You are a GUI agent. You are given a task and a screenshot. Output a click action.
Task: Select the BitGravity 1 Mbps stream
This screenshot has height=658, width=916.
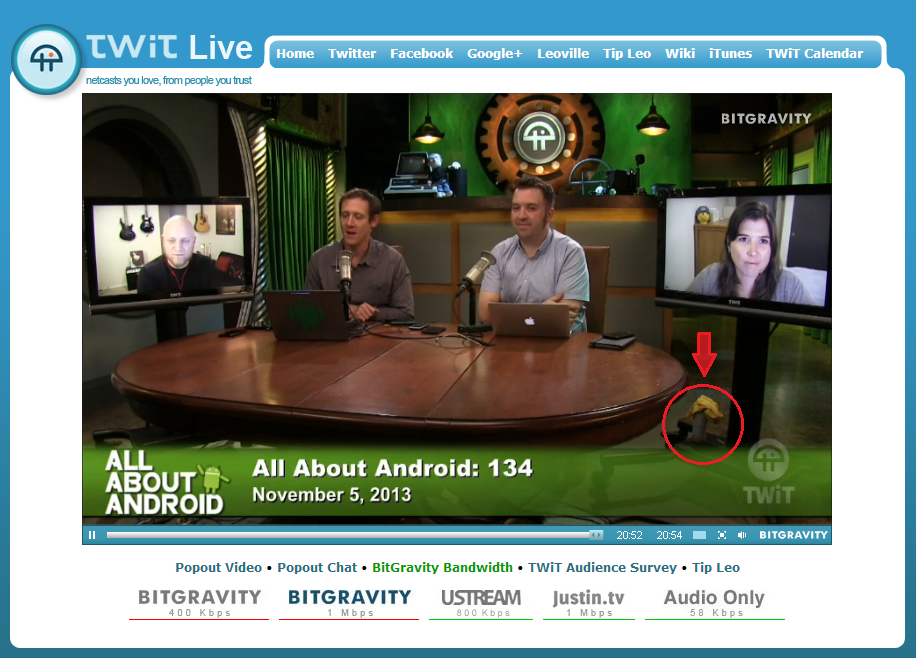pos(349,602)
